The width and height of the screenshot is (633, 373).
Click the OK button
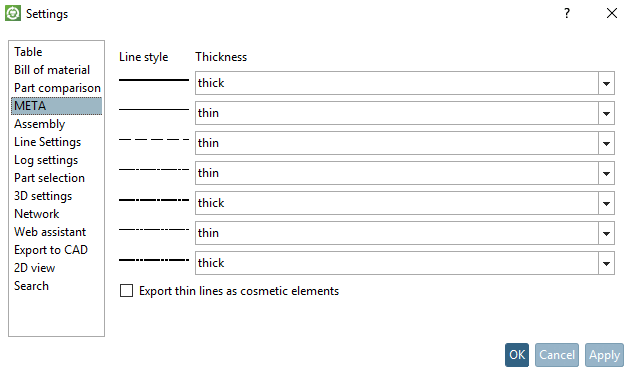pos(517,355)
